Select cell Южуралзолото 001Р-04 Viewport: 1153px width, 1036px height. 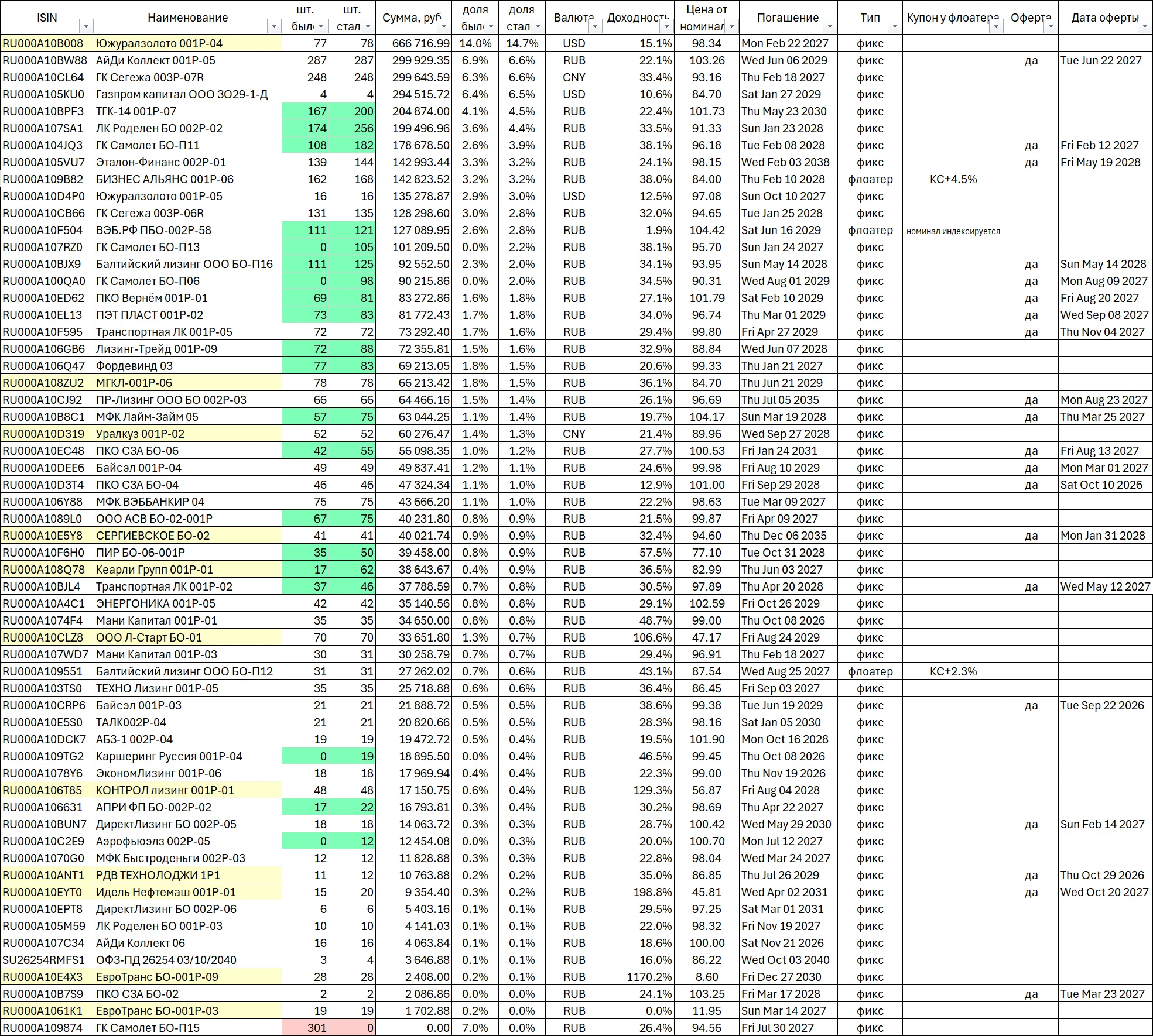tap(188, 43)
